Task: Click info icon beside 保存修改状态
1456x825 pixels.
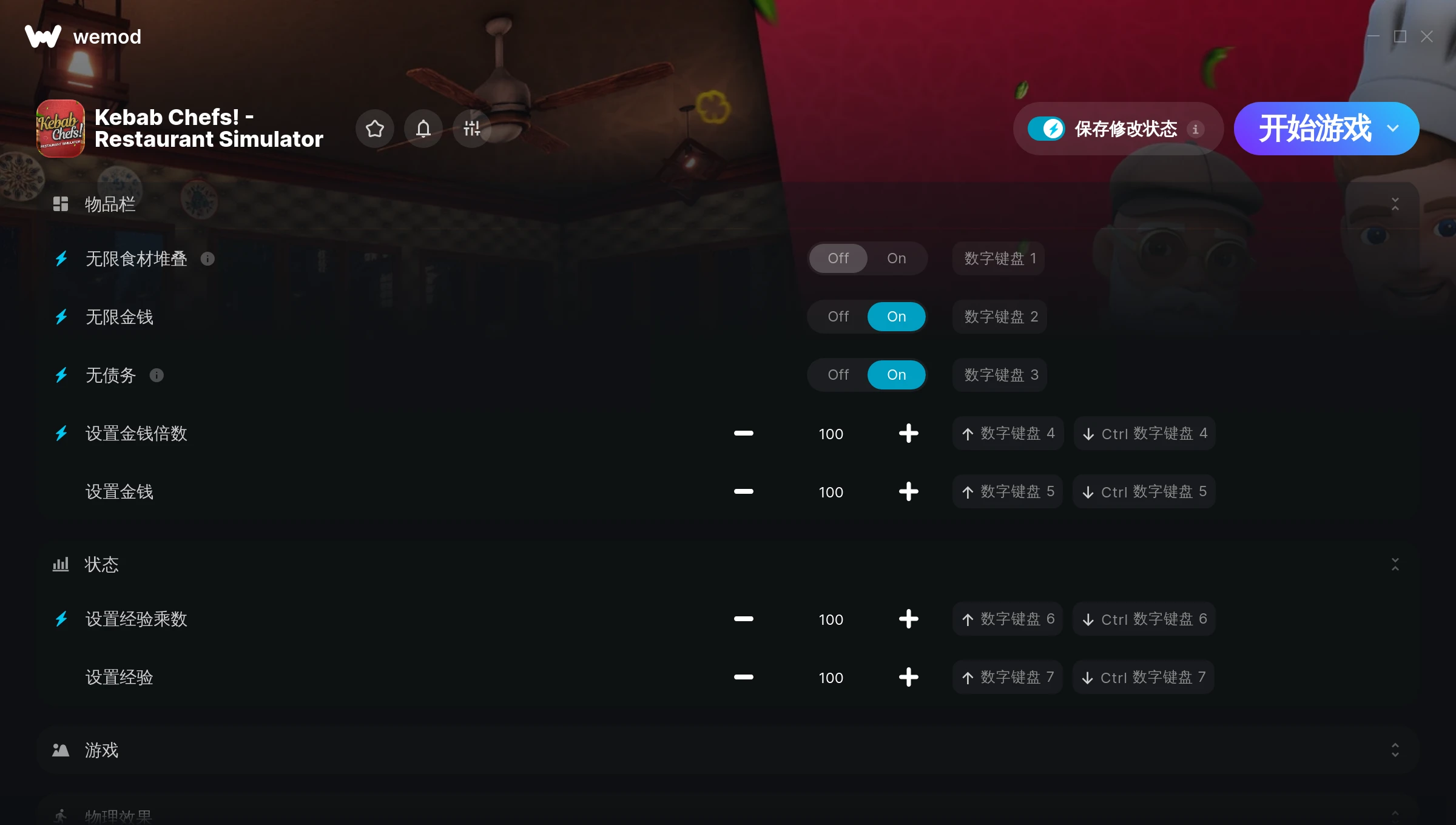Action: coord(1195,129)
